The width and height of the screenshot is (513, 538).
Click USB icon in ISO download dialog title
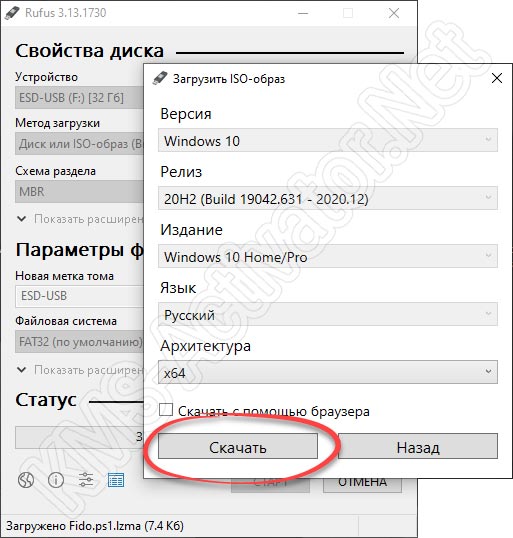point(160,79)
